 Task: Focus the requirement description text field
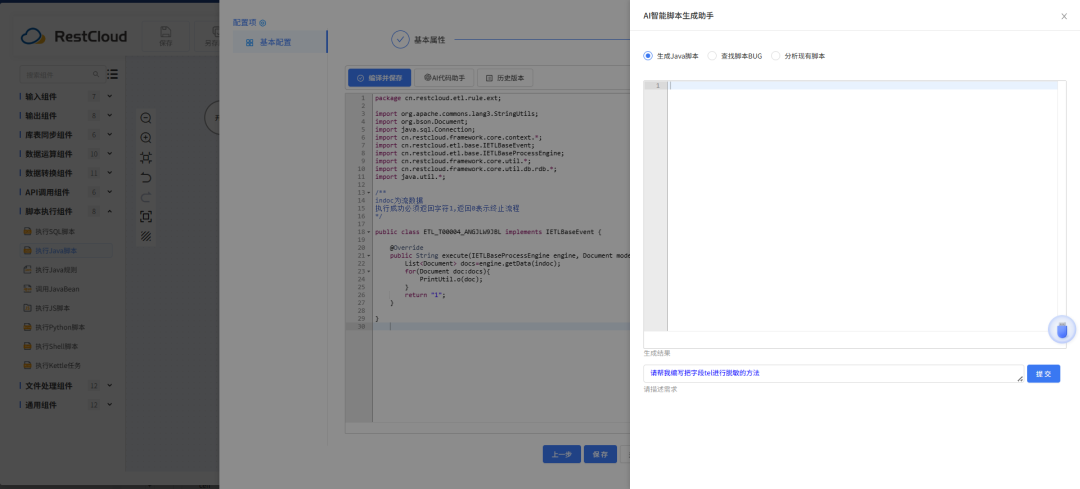point(833,373)
